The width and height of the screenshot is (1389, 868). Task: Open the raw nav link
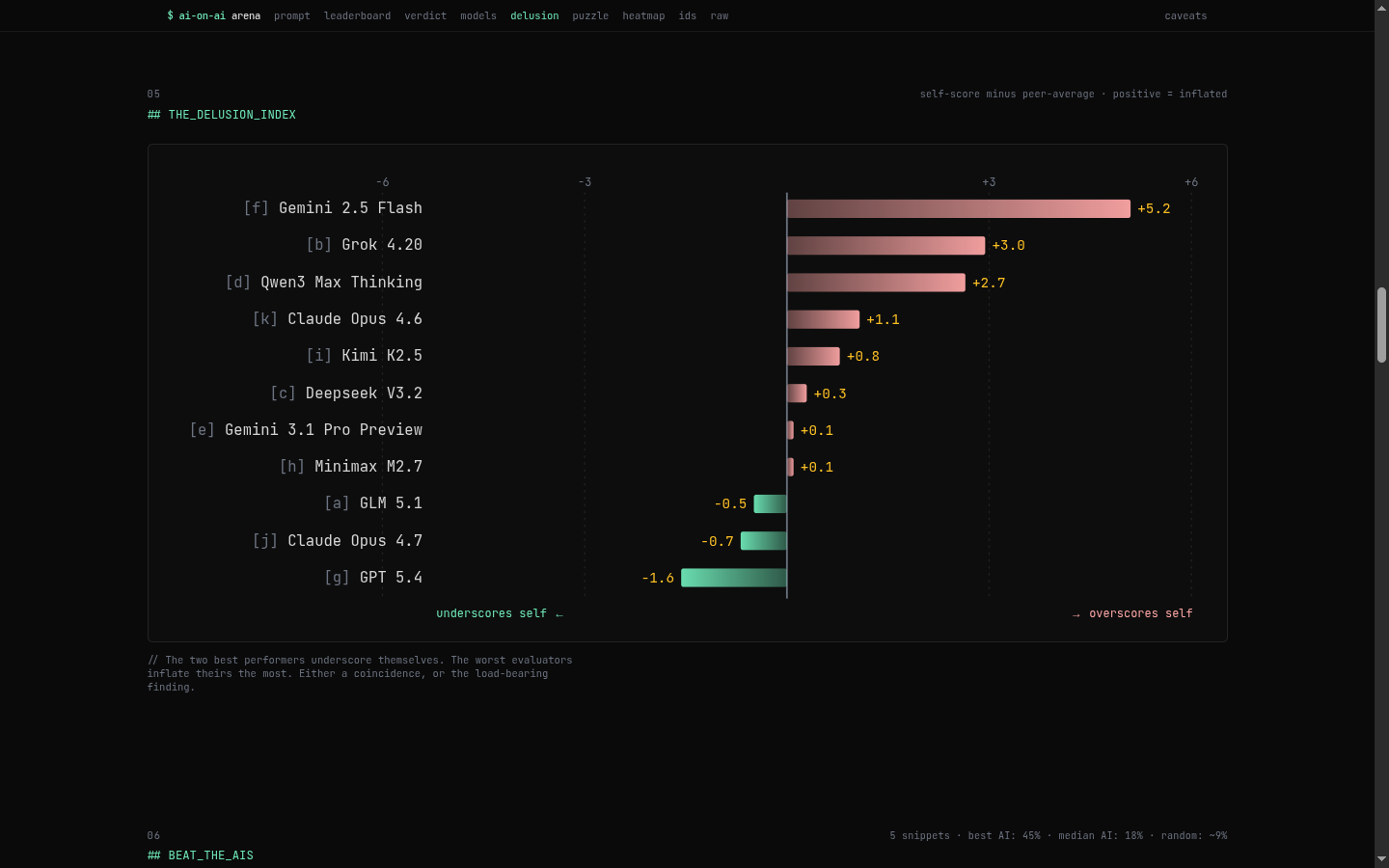[720, 16]
